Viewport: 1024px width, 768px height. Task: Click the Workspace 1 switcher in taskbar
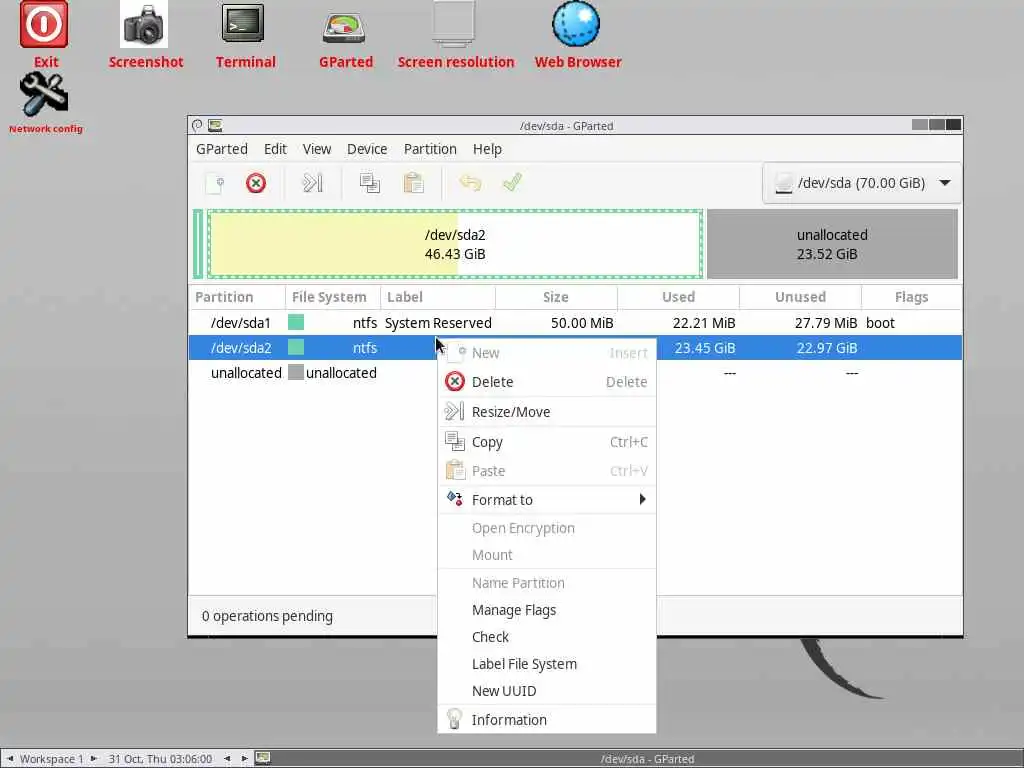click(52, 759)
